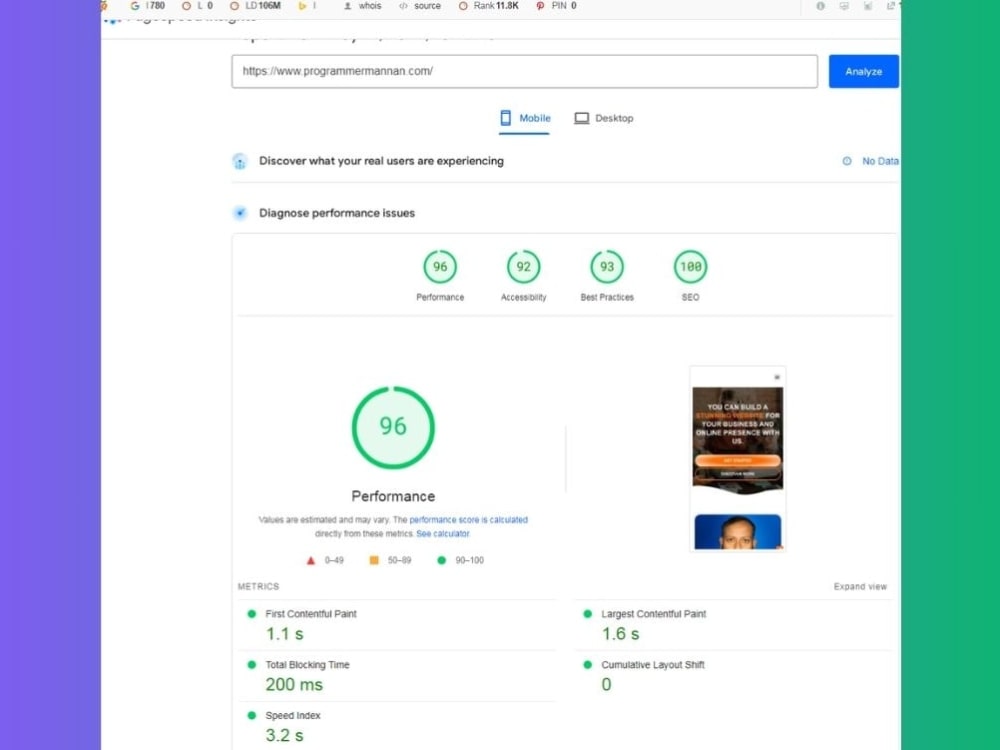
Task: Click the Pinterest PIN icon in toolbar
Action: [540, 6]
